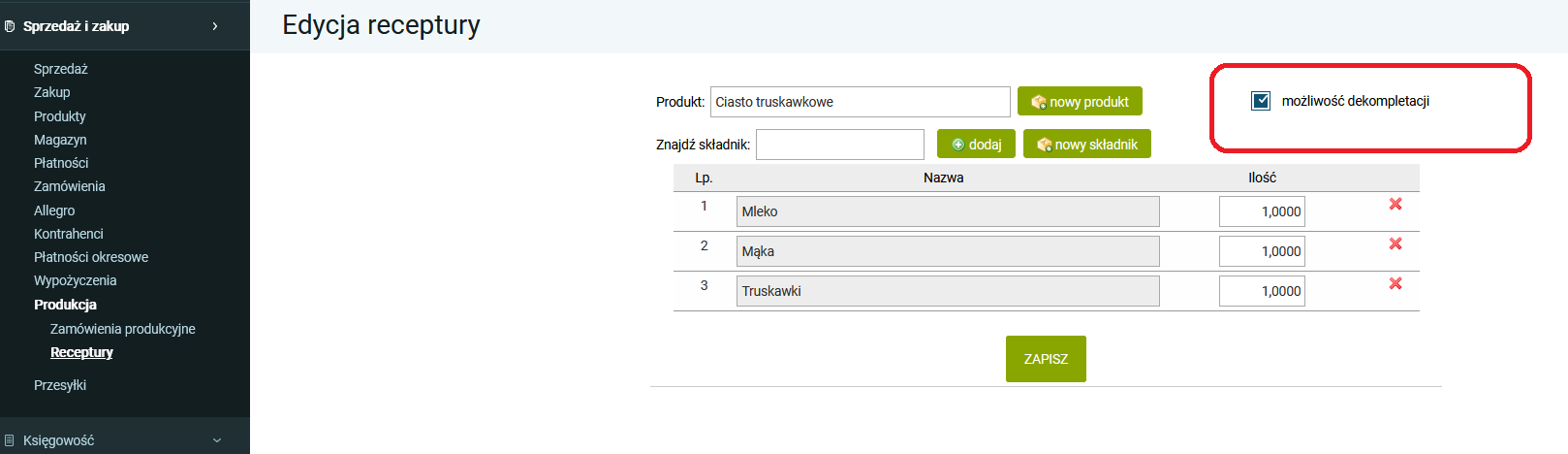Click the box icon on nowy produkt
1568x454 pixels.
[1039, 102]
